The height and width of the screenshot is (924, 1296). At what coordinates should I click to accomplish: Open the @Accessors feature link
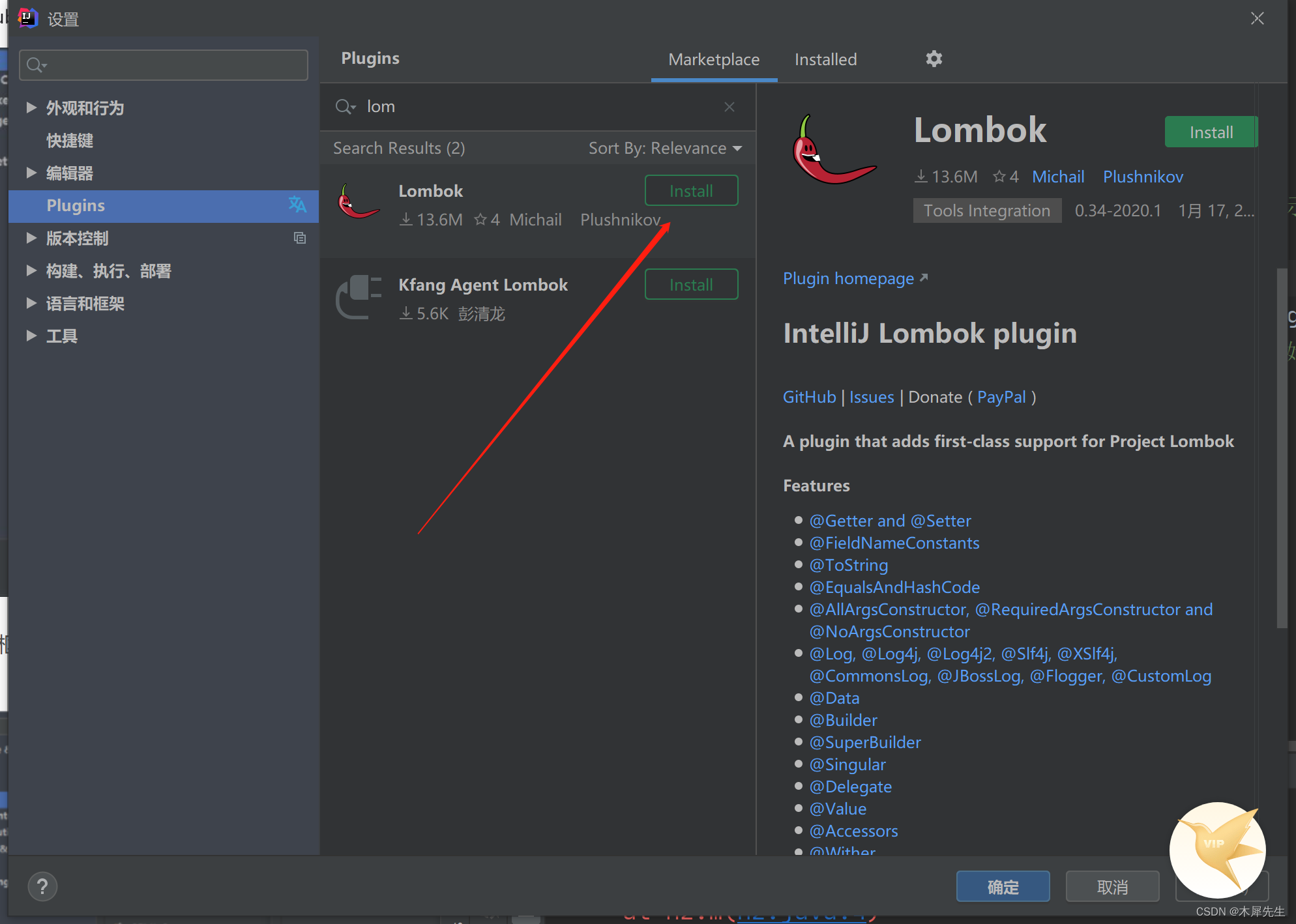click(853, 831)
